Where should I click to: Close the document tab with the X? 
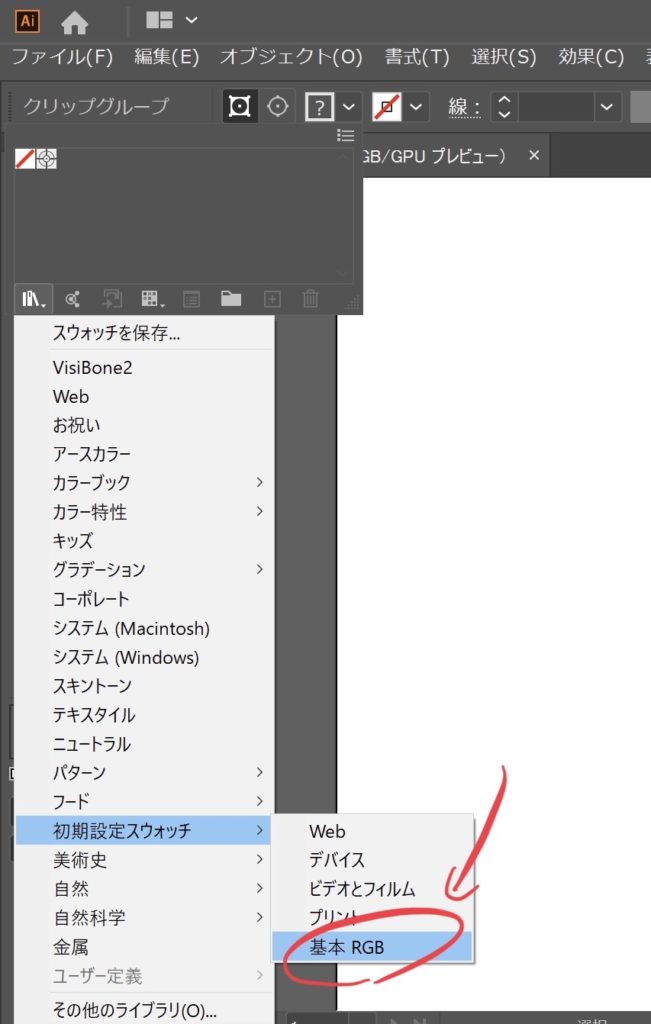534,155
